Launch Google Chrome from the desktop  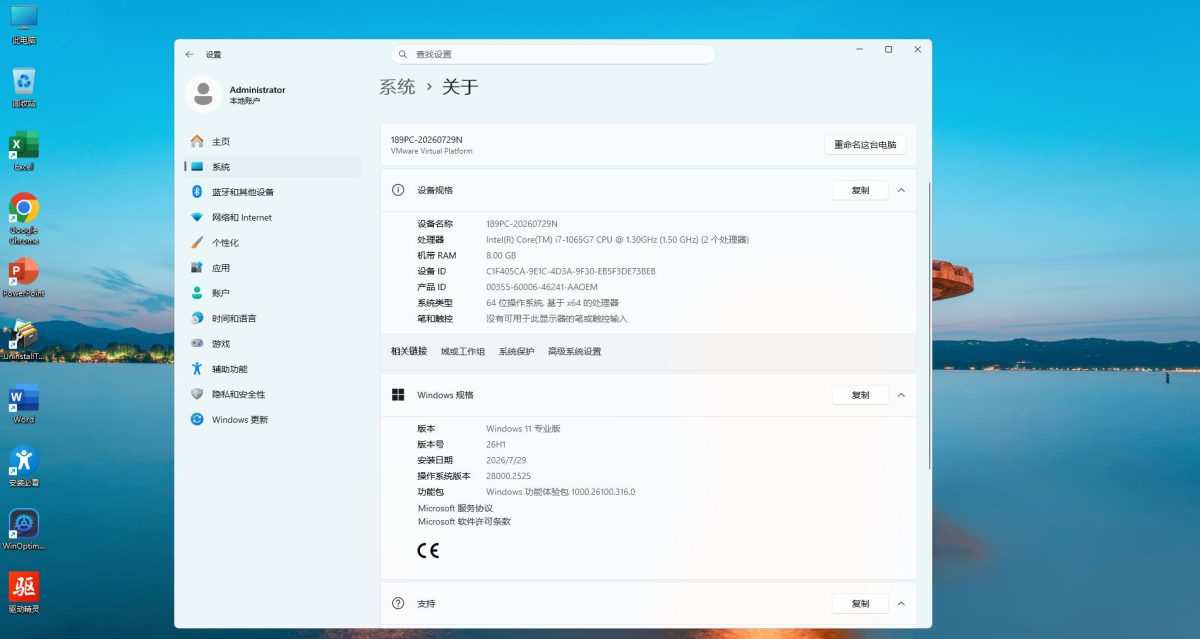24,218
